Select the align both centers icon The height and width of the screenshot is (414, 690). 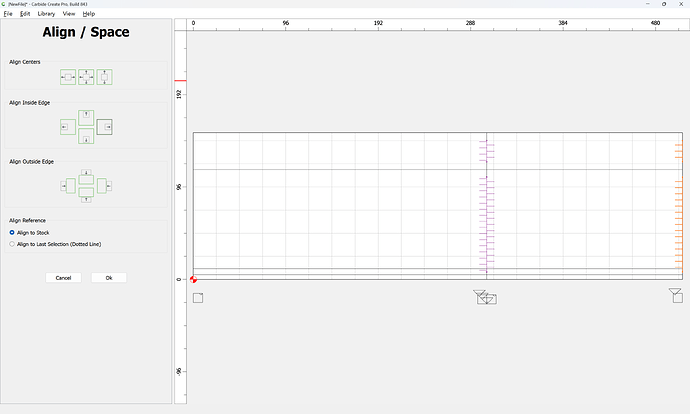tap(86, 77)
